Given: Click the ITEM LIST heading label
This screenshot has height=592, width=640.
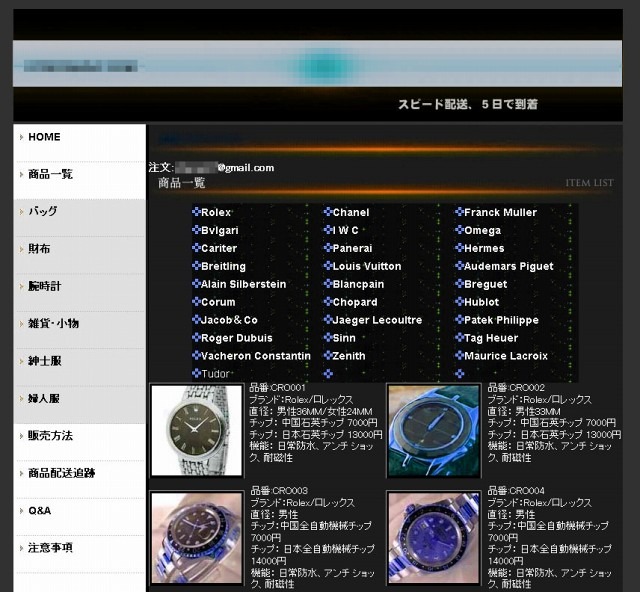Looking at the screenshot, I should click(x=589, y=183).
